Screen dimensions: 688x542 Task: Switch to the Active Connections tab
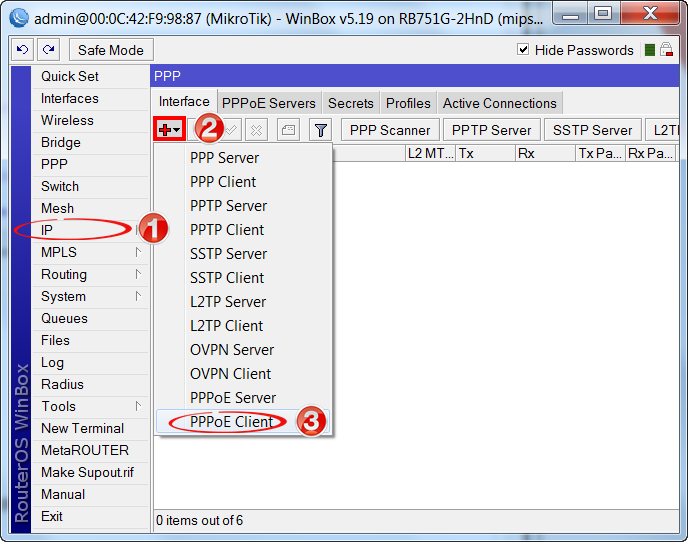tap(499, 103)
